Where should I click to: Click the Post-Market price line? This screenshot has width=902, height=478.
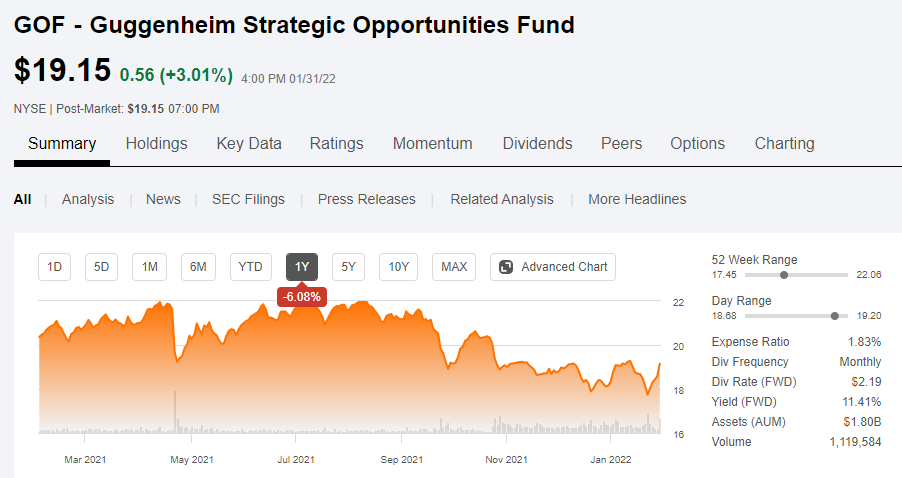pos(116,109)
